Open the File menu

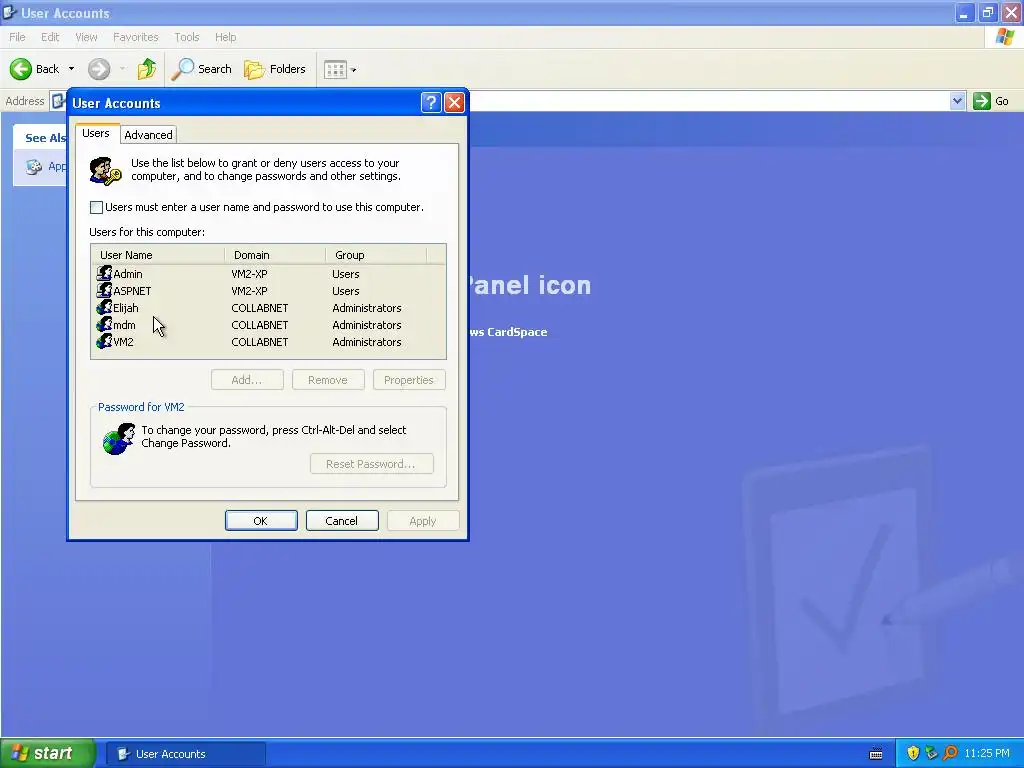click(17, 37)
